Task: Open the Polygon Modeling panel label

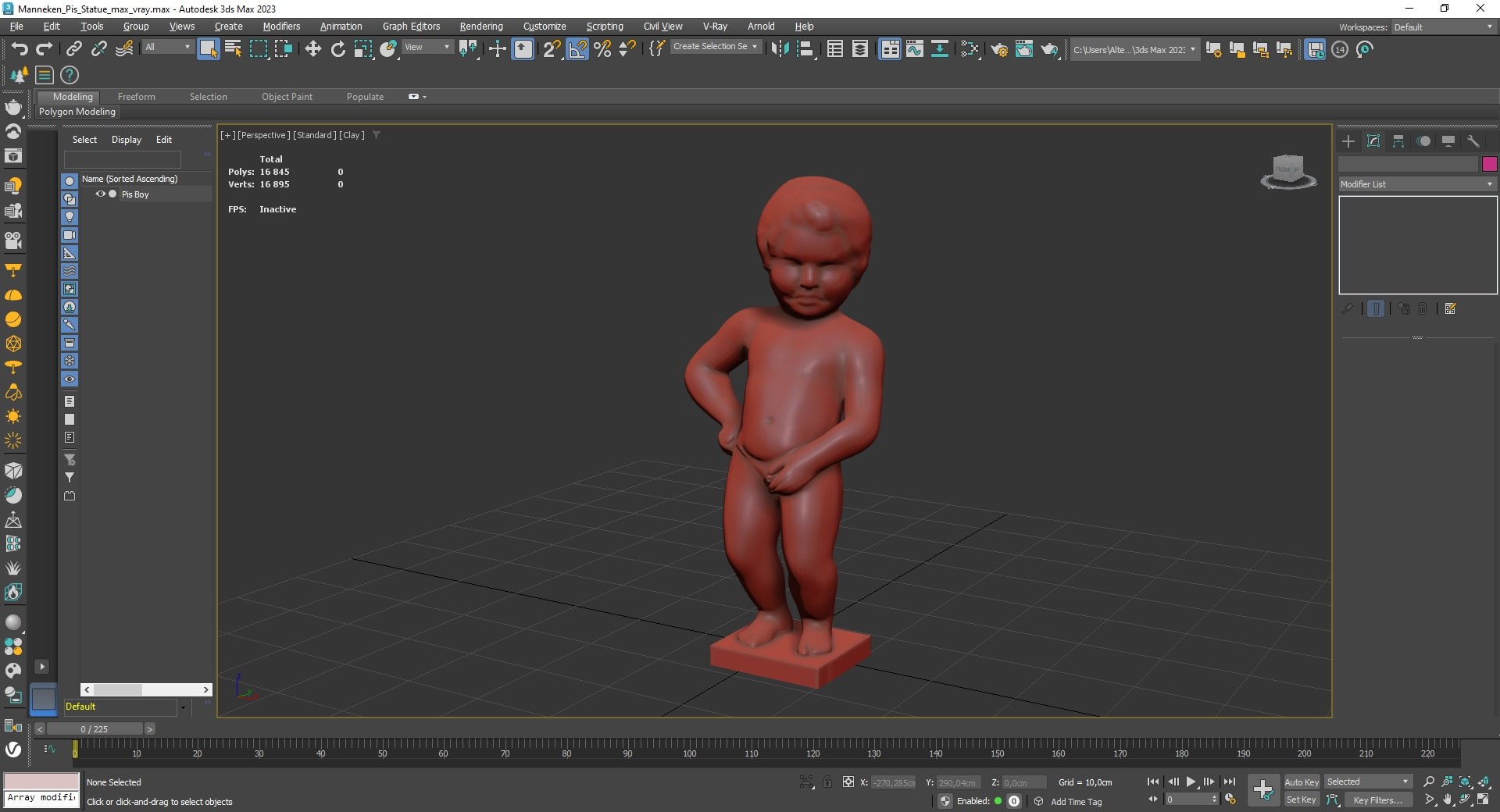Action: [x=77, y=112]
